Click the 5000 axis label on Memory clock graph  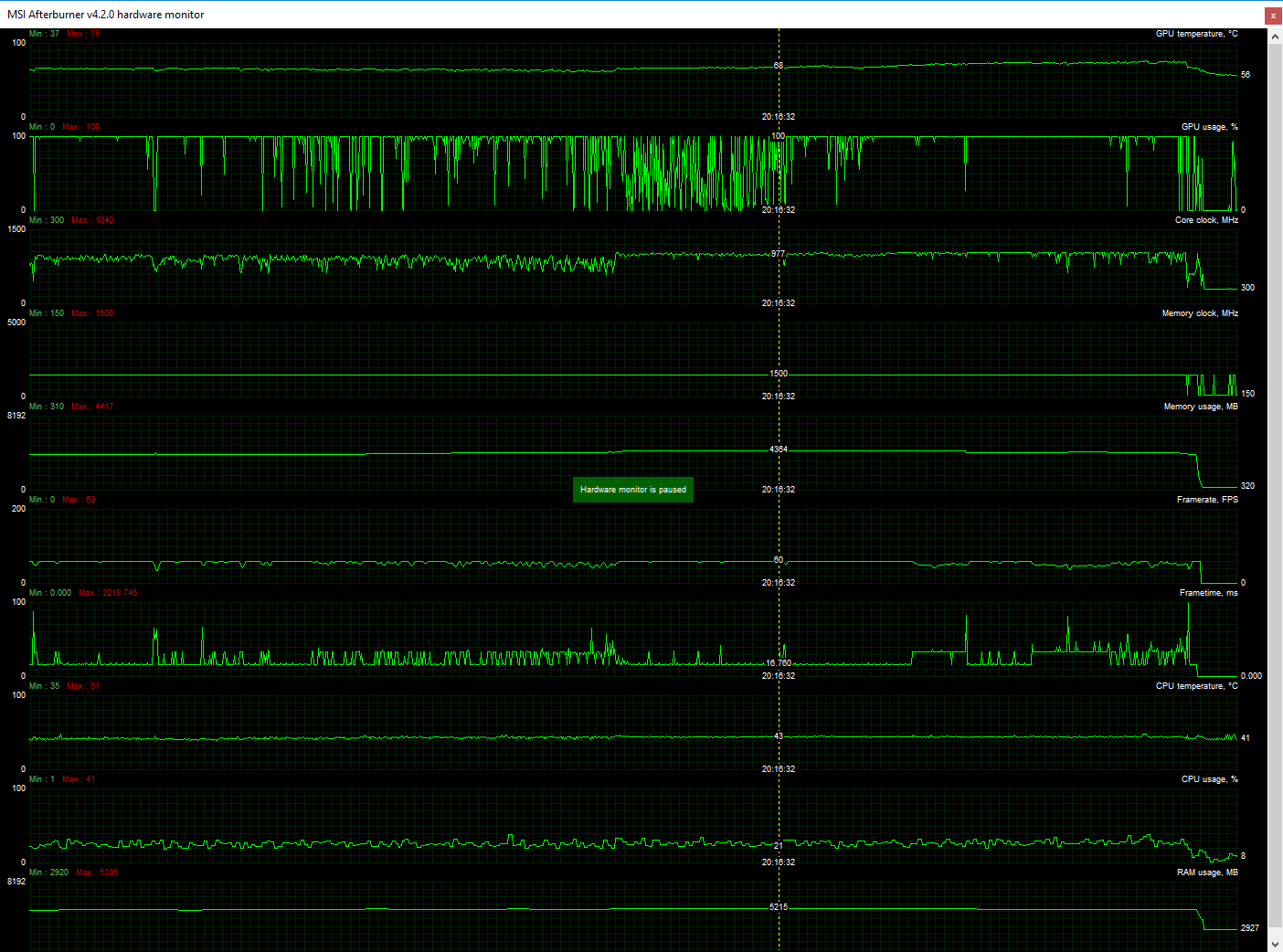tap(16, 323)
